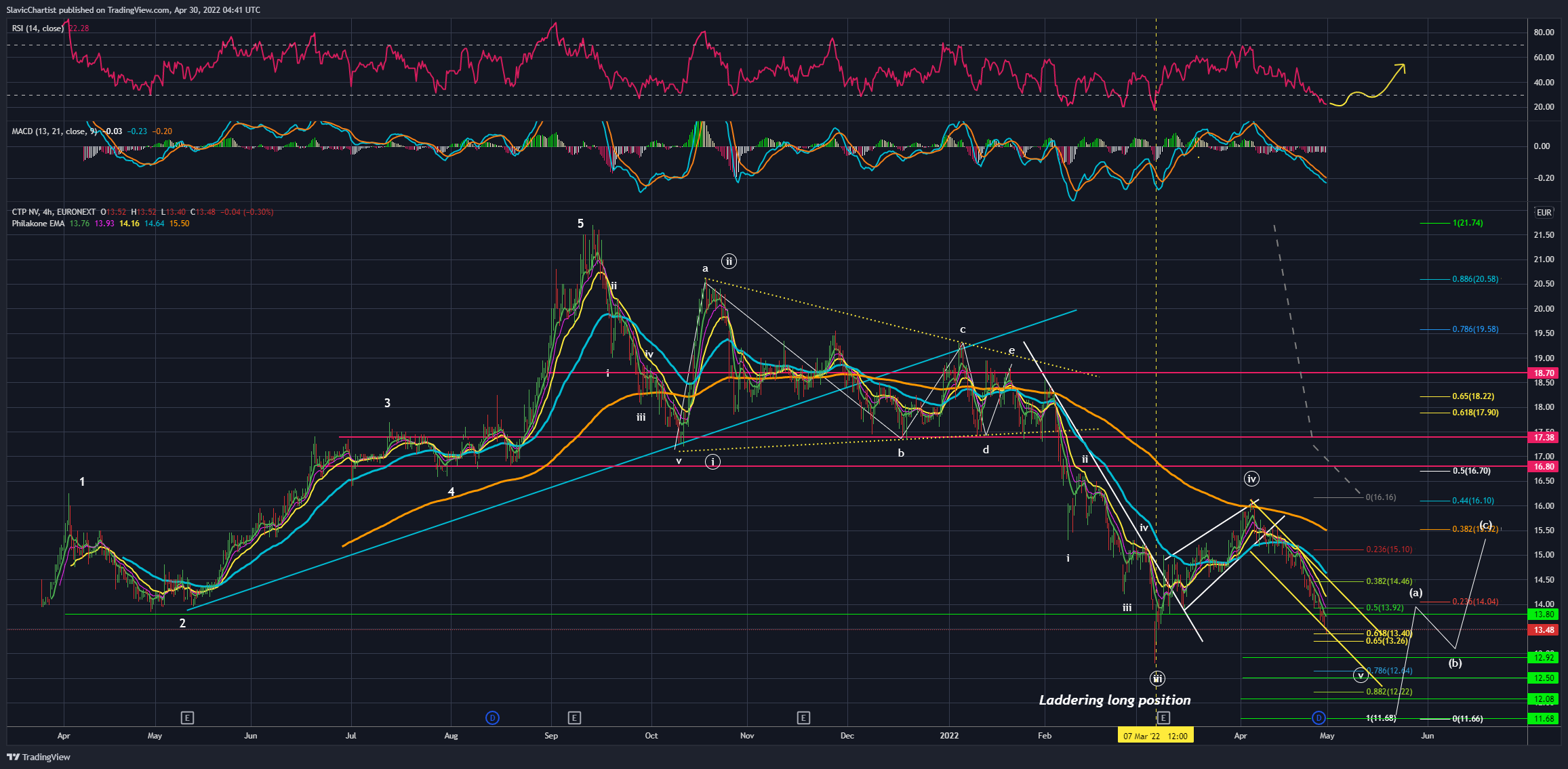Click the 13.80 green price label
The image size is (1568, 769).
pos(1544,615)
